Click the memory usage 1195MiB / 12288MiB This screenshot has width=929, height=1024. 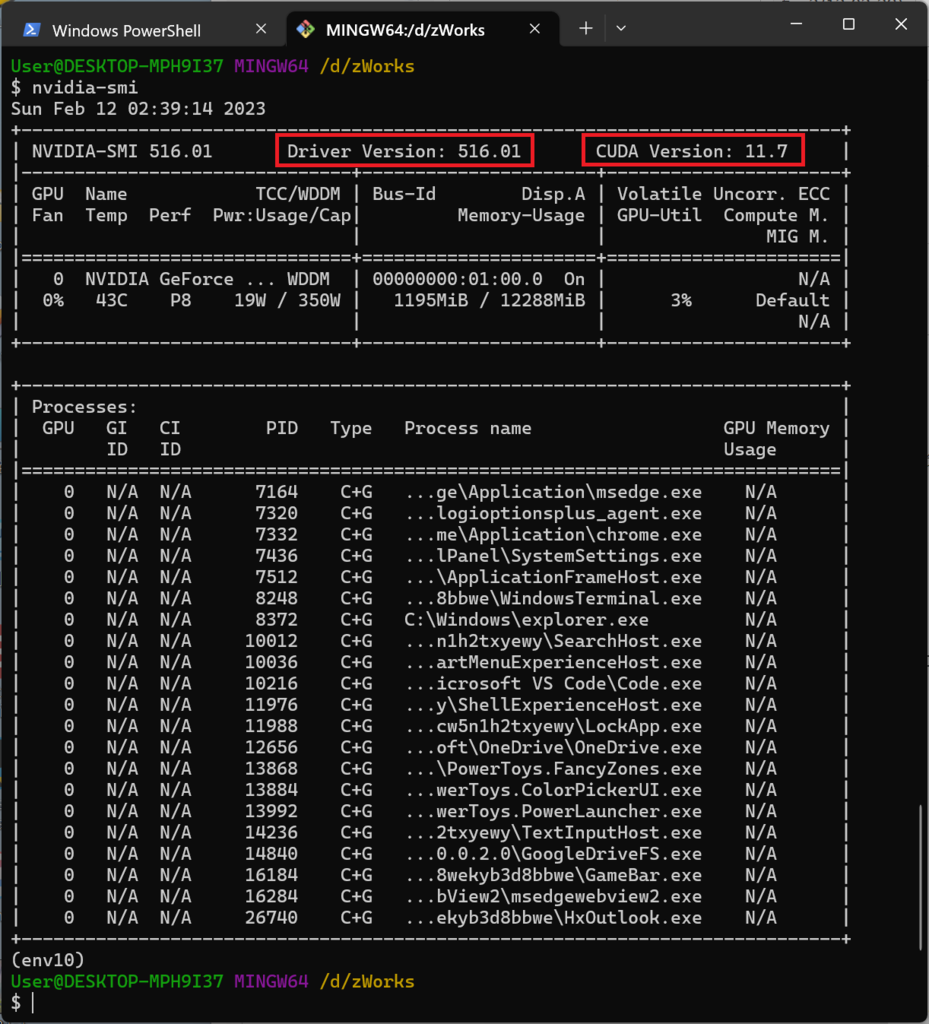(x=490, y=300)
